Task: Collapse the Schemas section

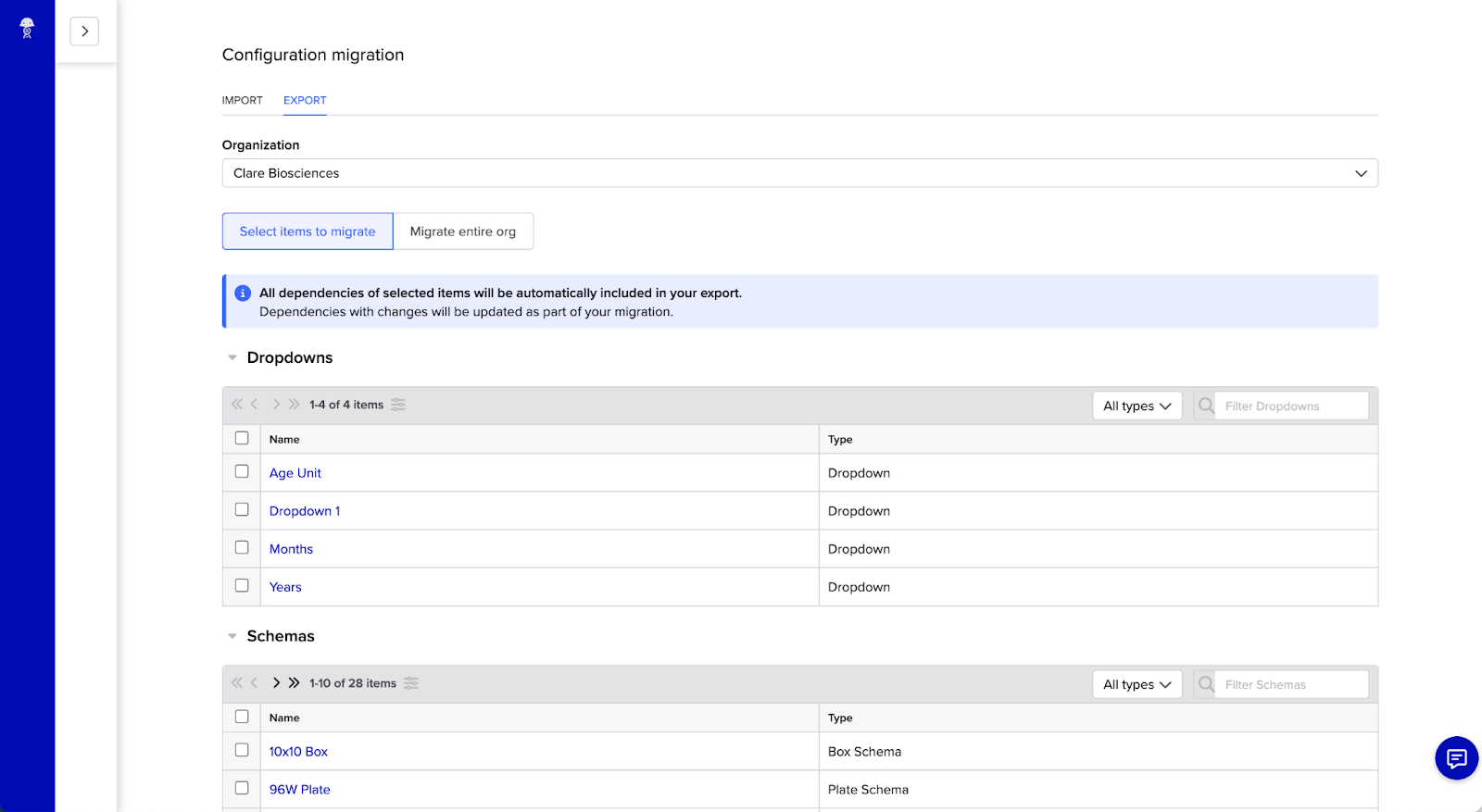Action: point(232,636)
